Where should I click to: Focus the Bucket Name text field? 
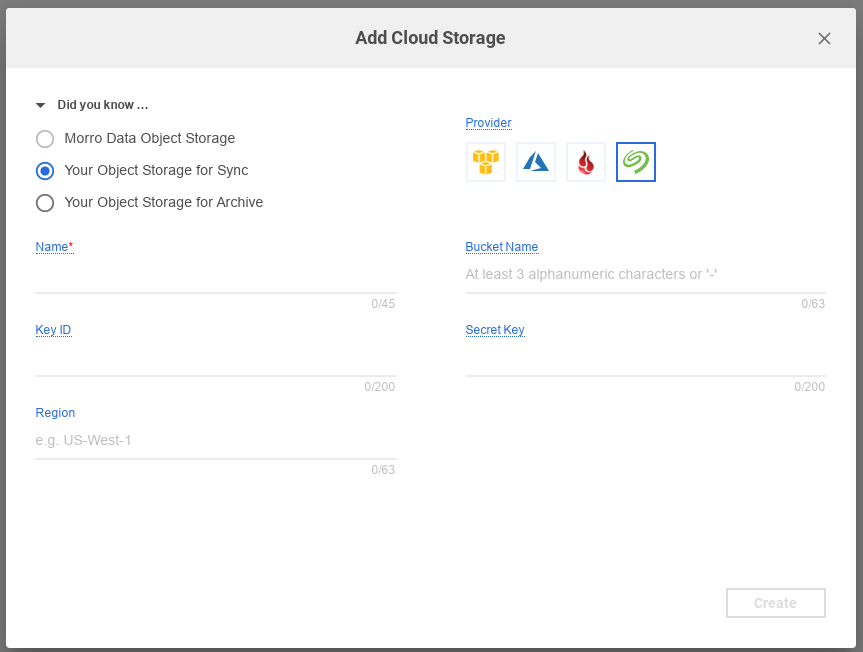(x=645, y=275)
